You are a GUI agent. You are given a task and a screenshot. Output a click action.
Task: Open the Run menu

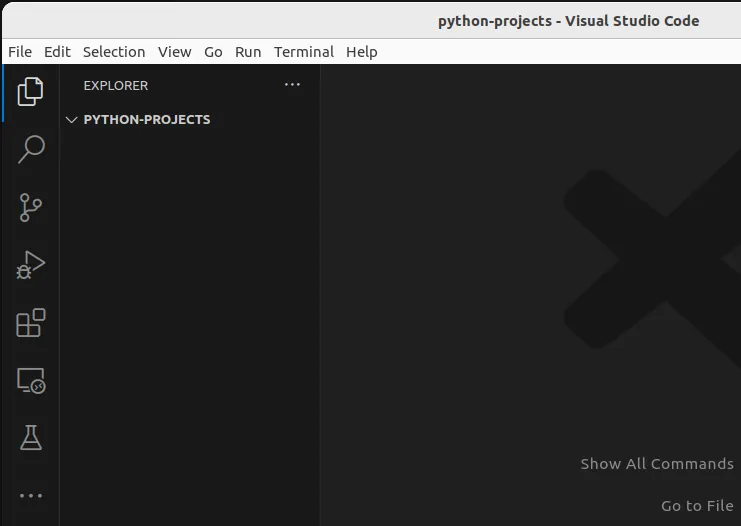248,52
